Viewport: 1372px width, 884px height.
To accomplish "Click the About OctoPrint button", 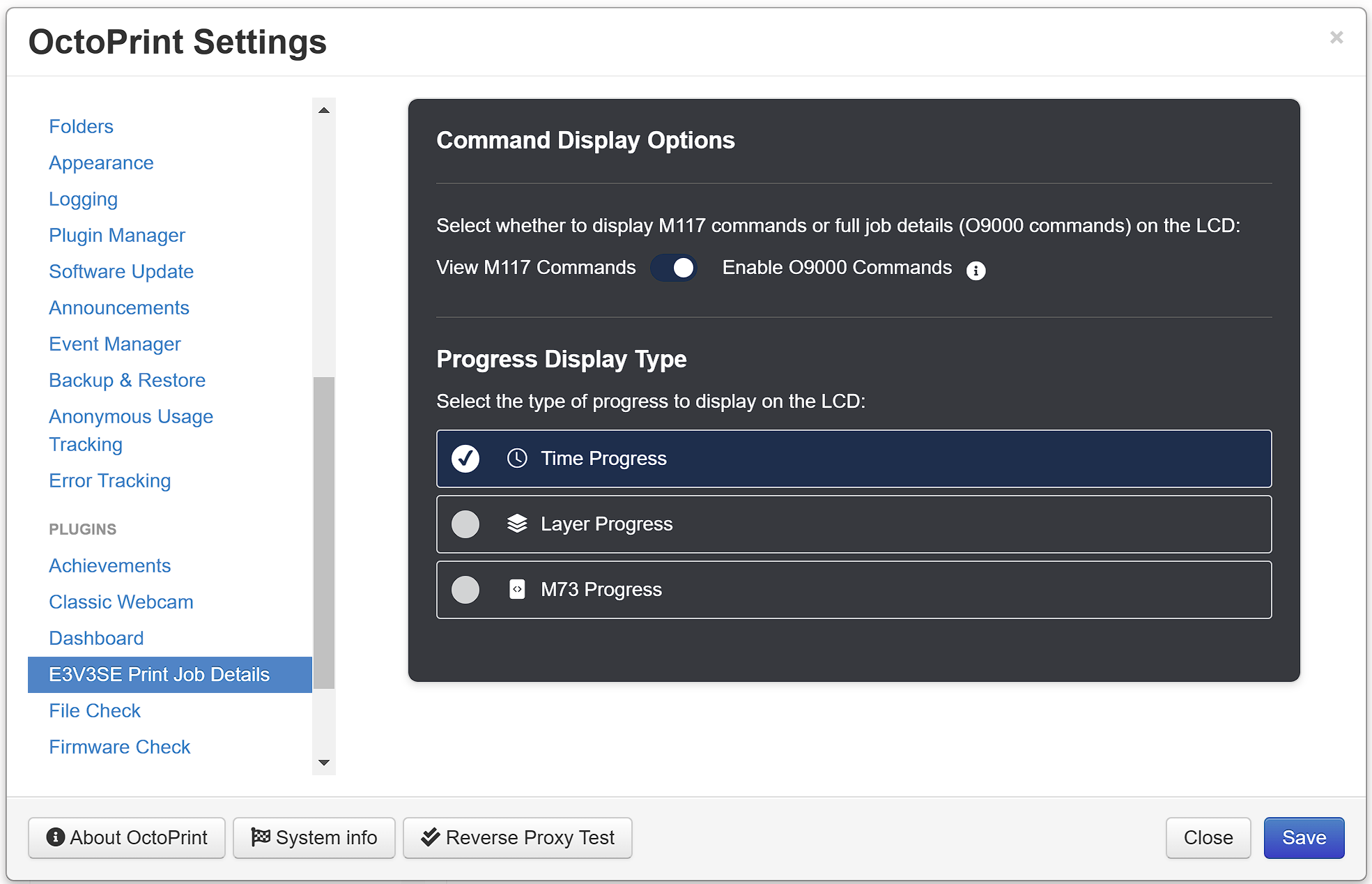I will (127, 838).
